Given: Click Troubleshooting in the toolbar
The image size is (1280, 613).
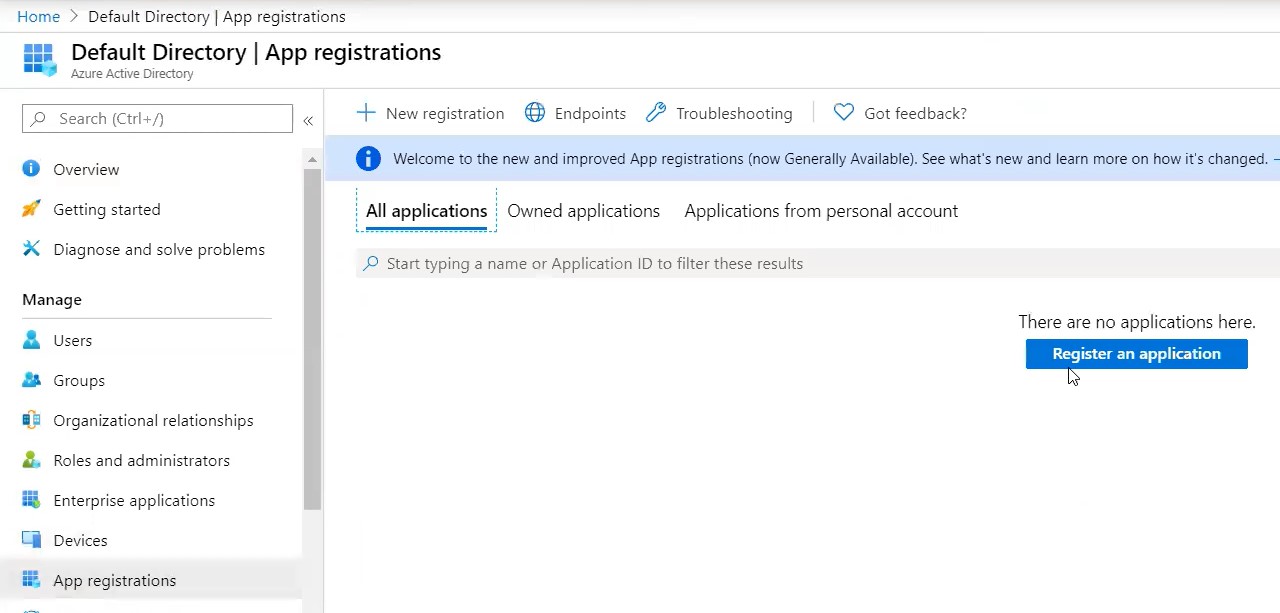Looking at the screenshot, I should [x=720, y=113].
